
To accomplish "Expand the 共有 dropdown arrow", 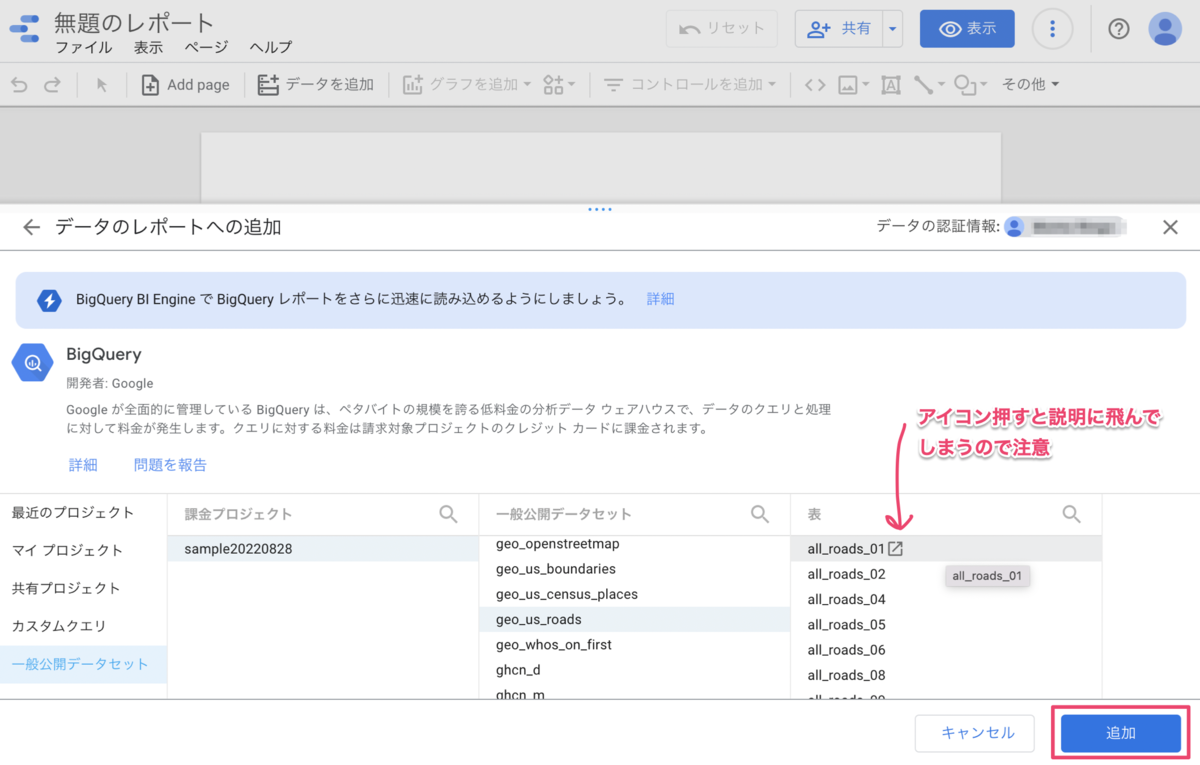I will pos(892,29).
